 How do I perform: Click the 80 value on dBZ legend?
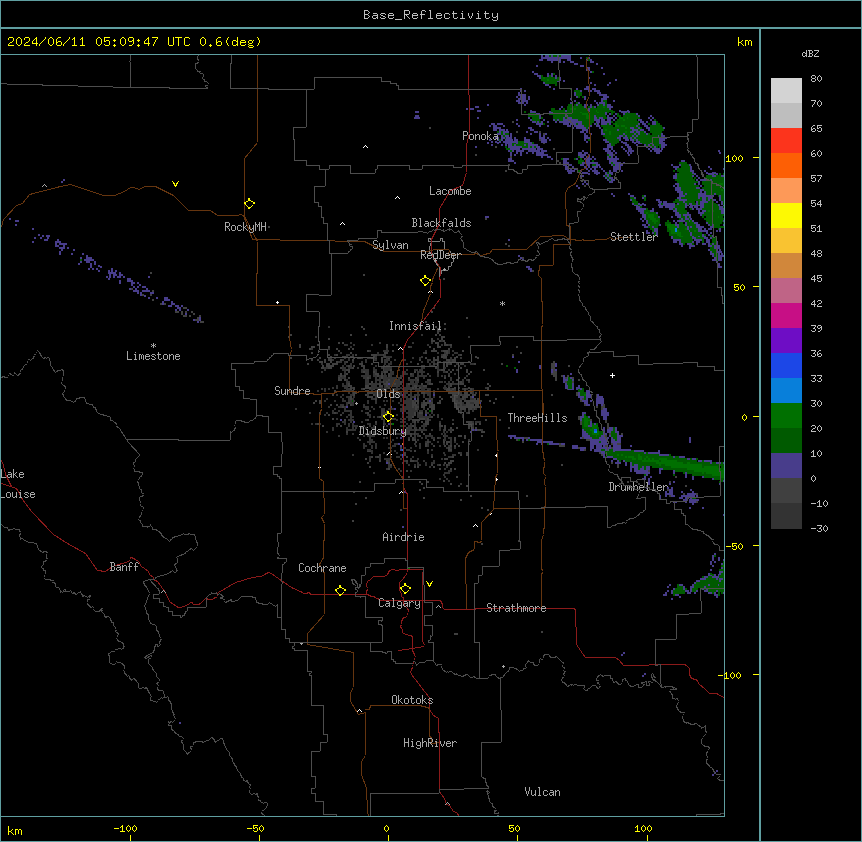pos(816,79)
